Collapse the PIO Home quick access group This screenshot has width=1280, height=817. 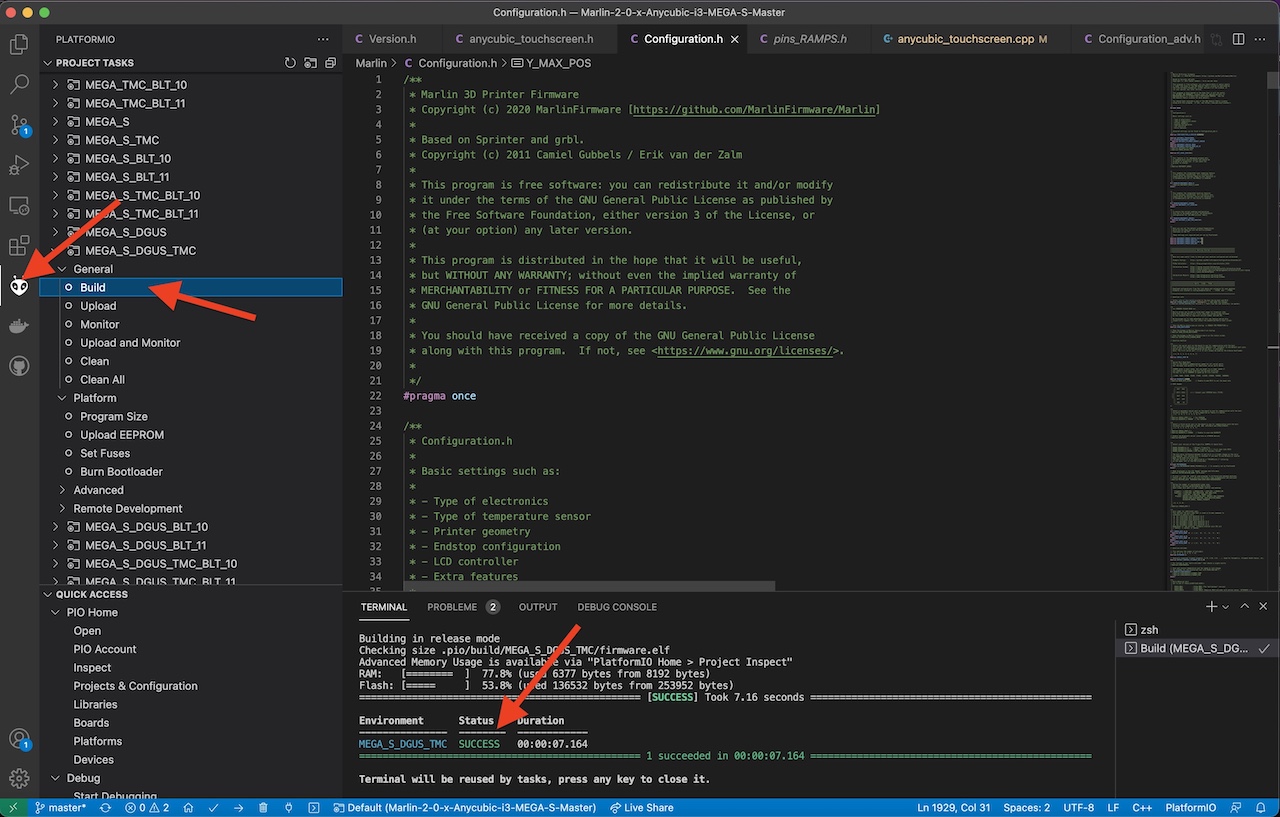pos(56,612)
